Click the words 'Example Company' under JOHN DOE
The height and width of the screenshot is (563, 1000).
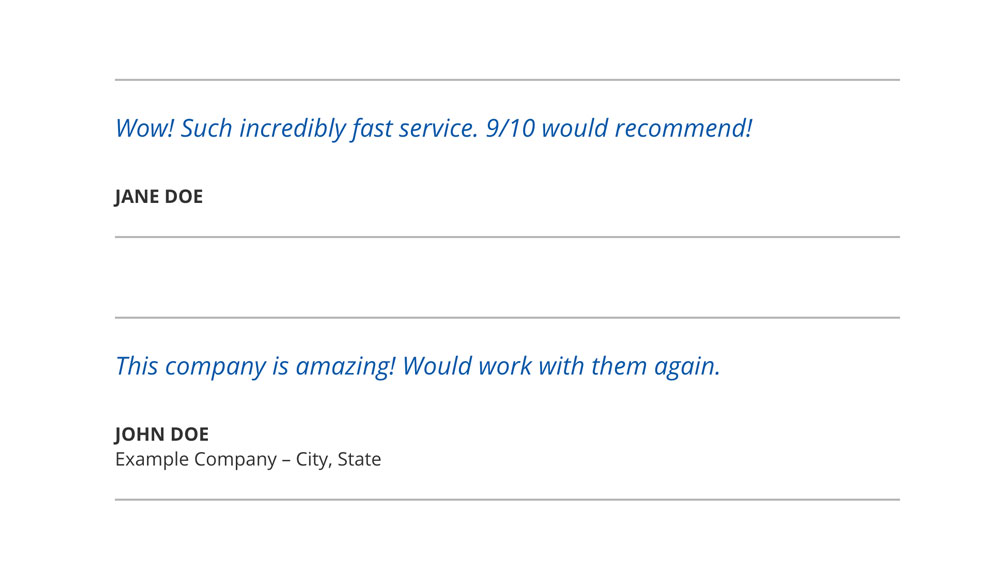[x=196, y=460]
